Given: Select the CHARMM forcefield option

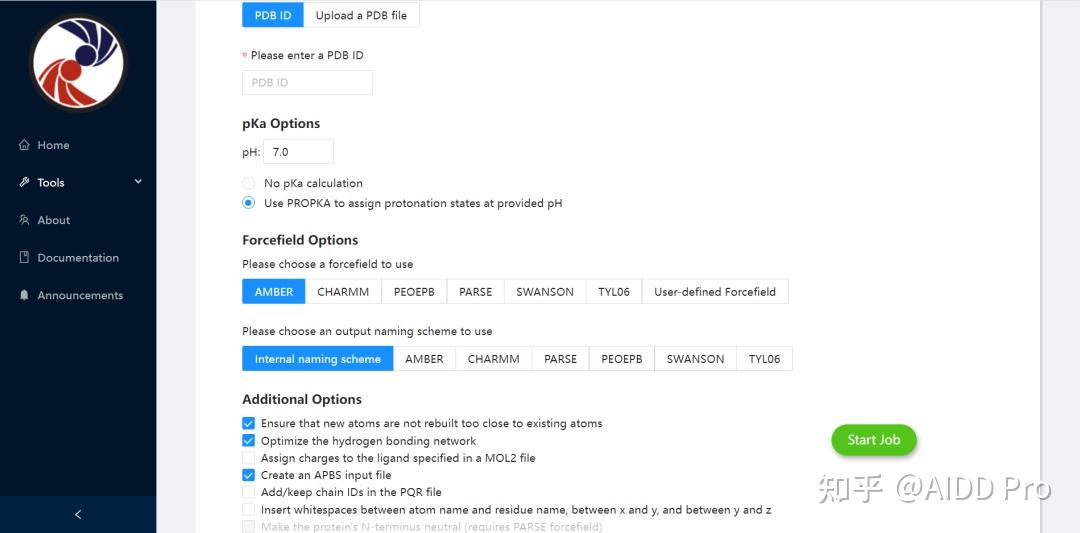Looking at the screenshot, I should click(343, 292).
